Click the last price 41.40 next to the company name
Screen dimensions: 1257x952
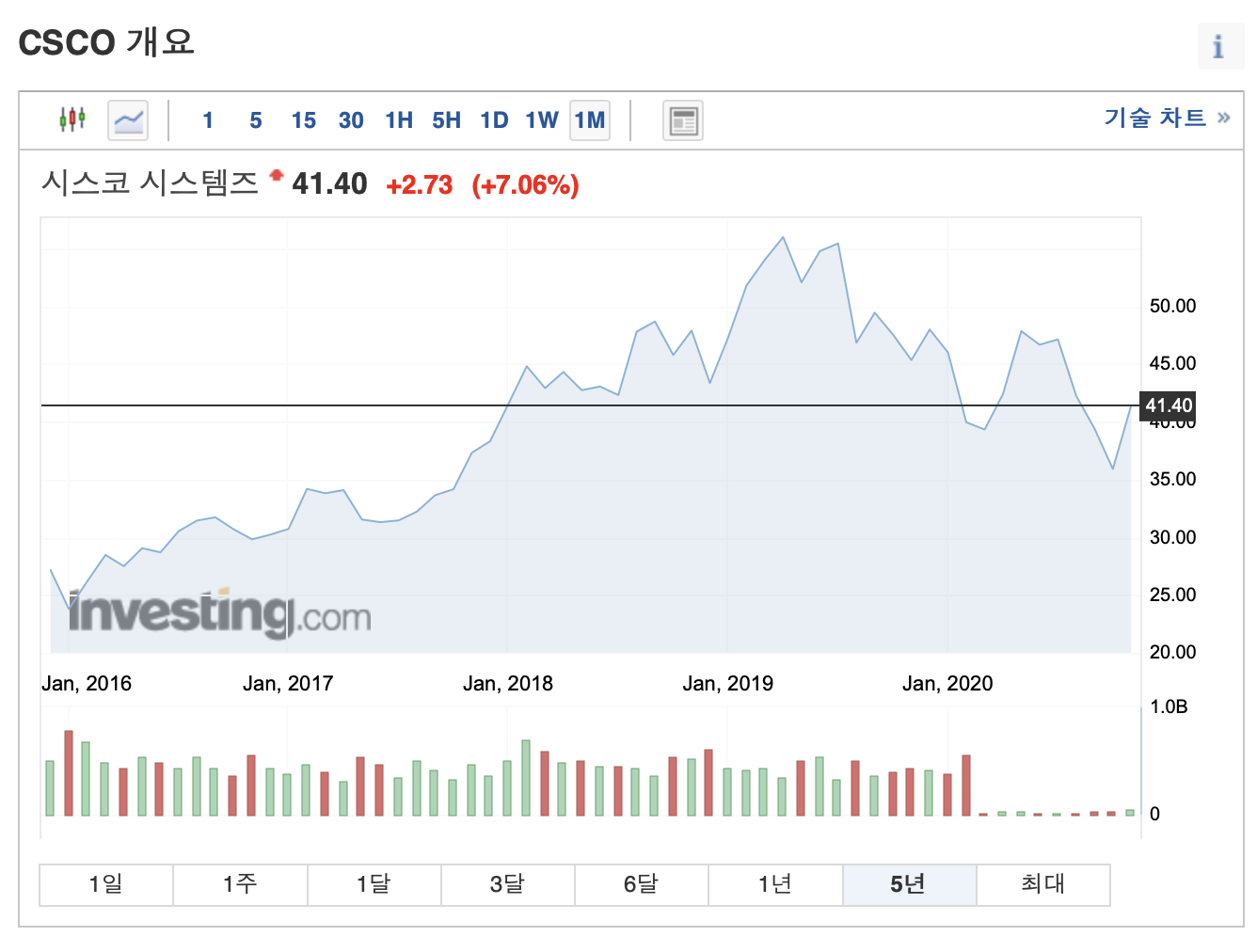pos(329,183)
